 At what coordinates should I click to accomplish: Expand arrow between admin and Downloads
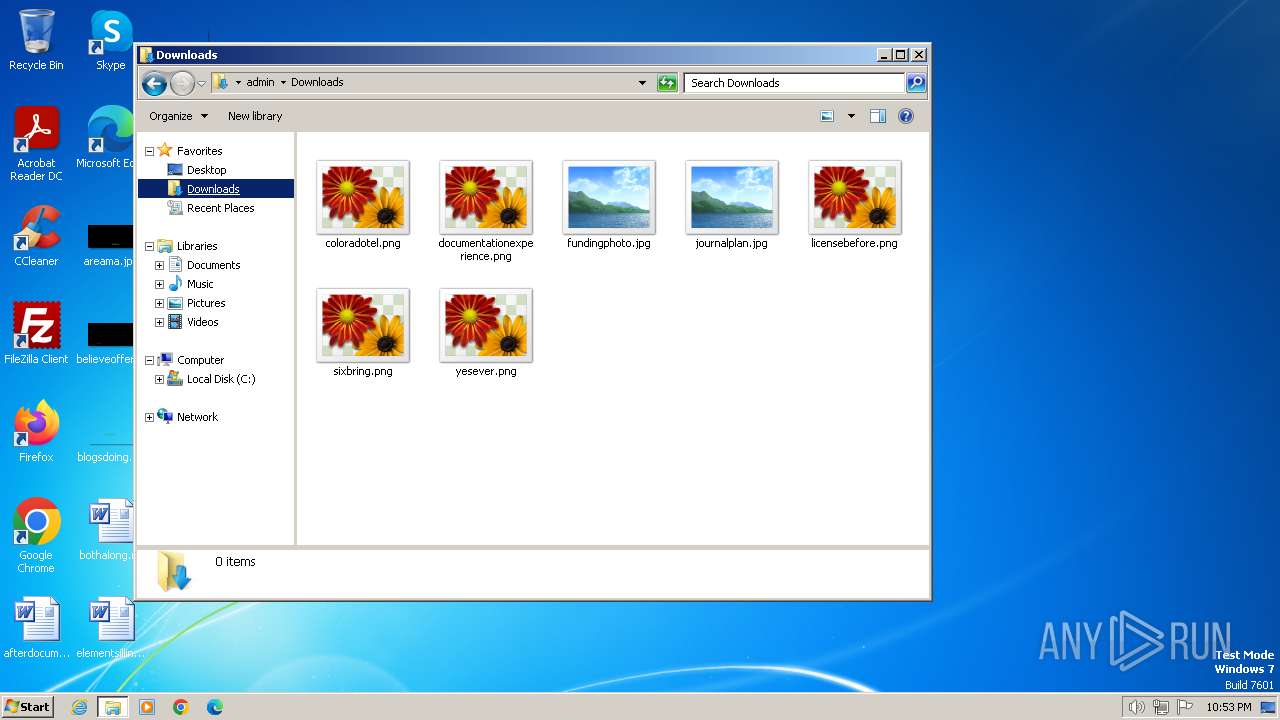283,82
